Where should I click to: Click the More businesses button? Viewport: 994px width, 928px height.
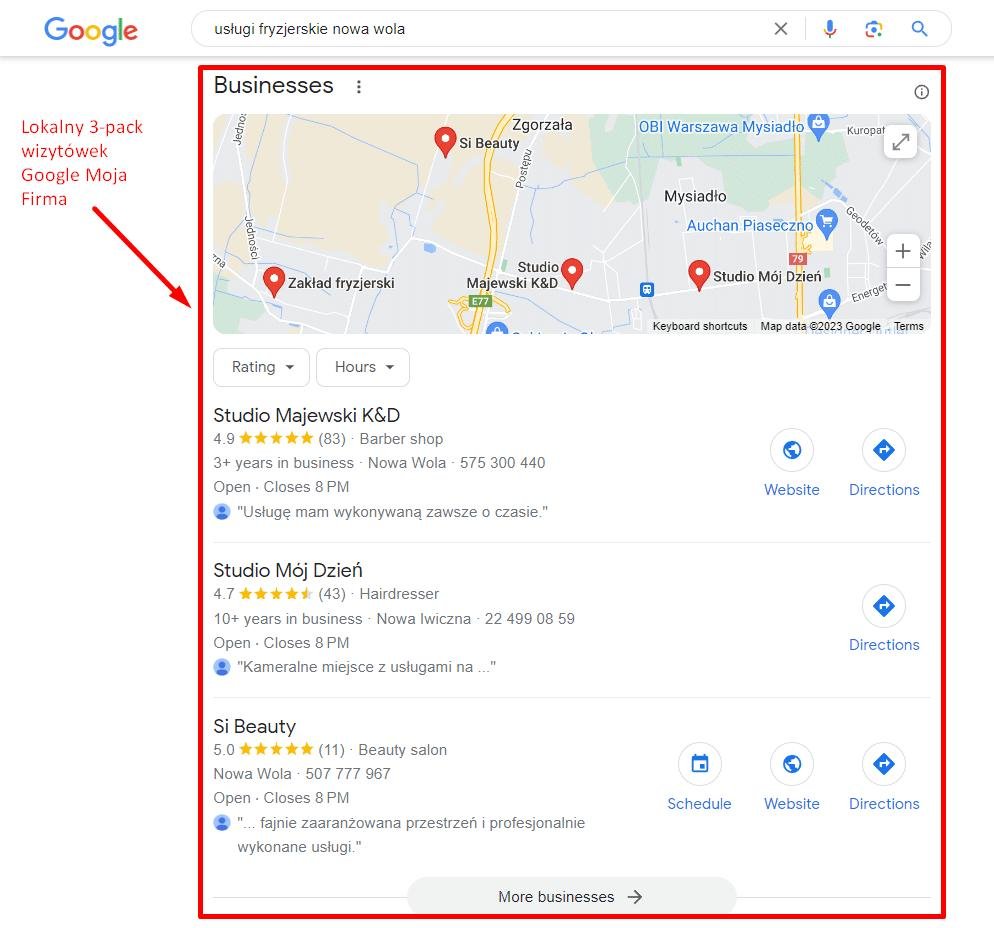tap(572, 896)
